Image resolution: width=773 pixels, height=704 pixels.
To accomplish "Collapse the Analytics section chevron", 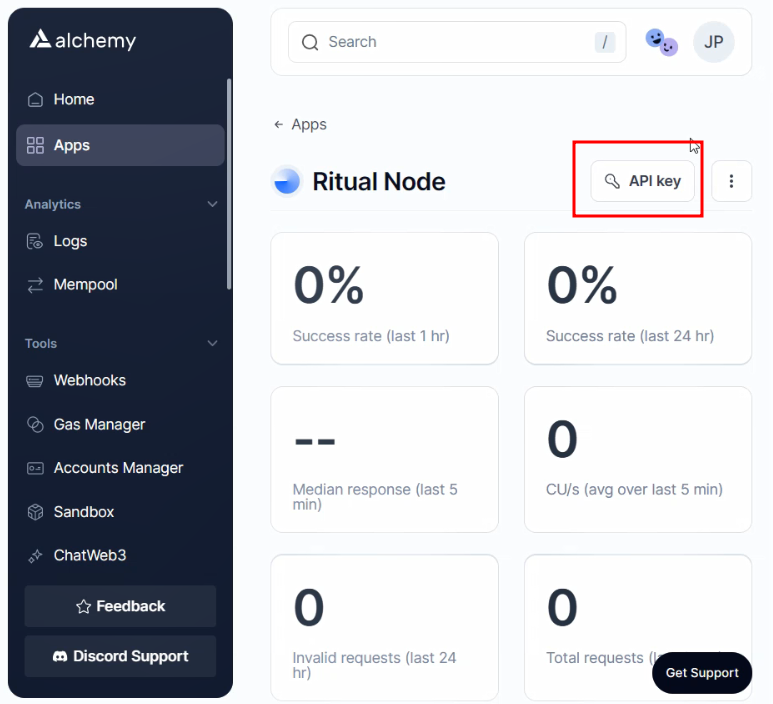I will coord(212,204).
